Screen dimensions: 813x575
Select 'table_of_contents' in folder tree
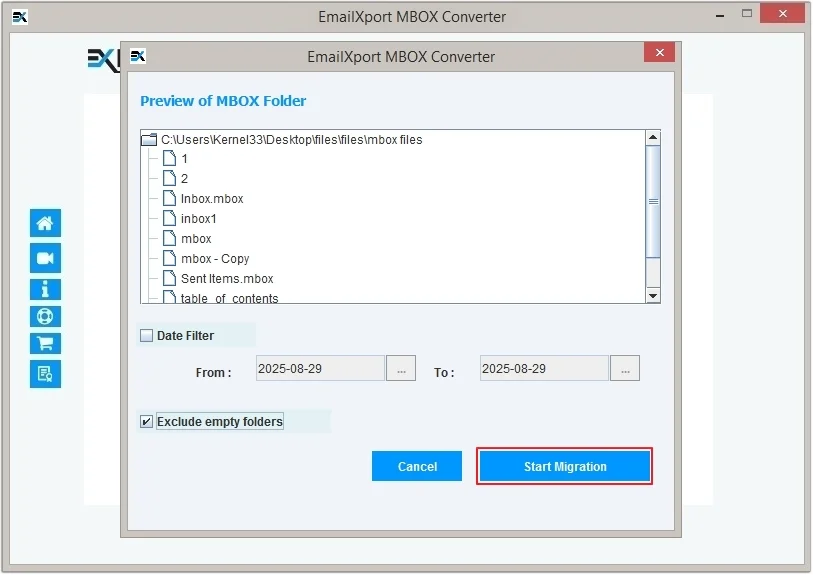[x=229, y=298]
